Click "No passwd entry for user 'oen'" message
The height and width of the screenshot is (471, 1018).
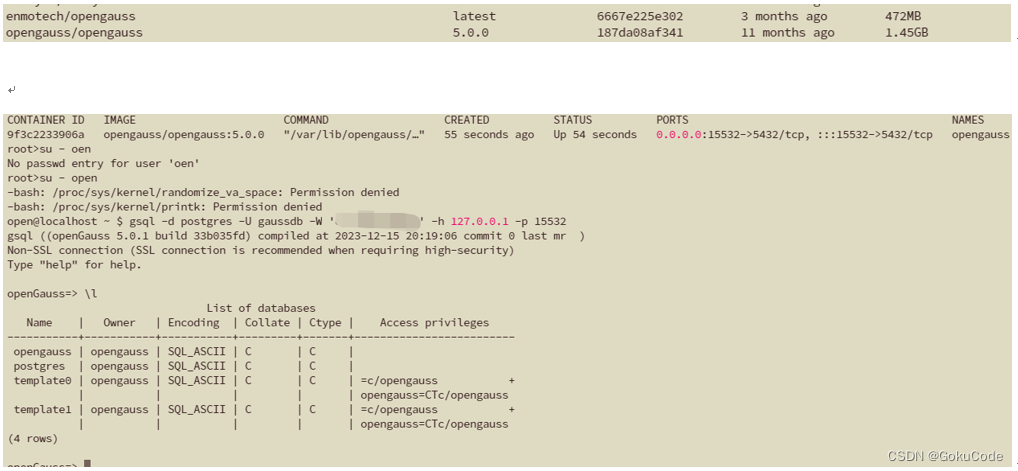(103, 164)
